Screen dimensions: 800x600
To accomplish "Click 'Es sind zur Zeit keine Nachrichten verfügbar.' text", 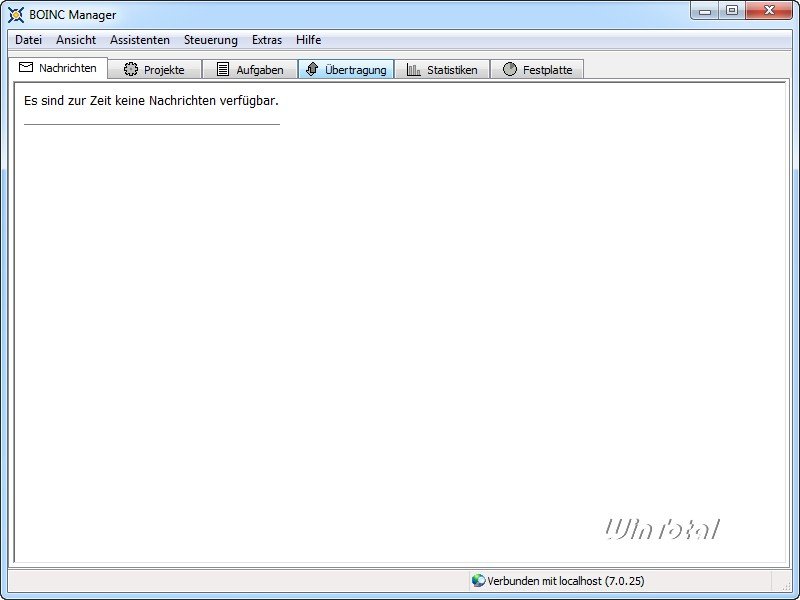I will (151, 101).
